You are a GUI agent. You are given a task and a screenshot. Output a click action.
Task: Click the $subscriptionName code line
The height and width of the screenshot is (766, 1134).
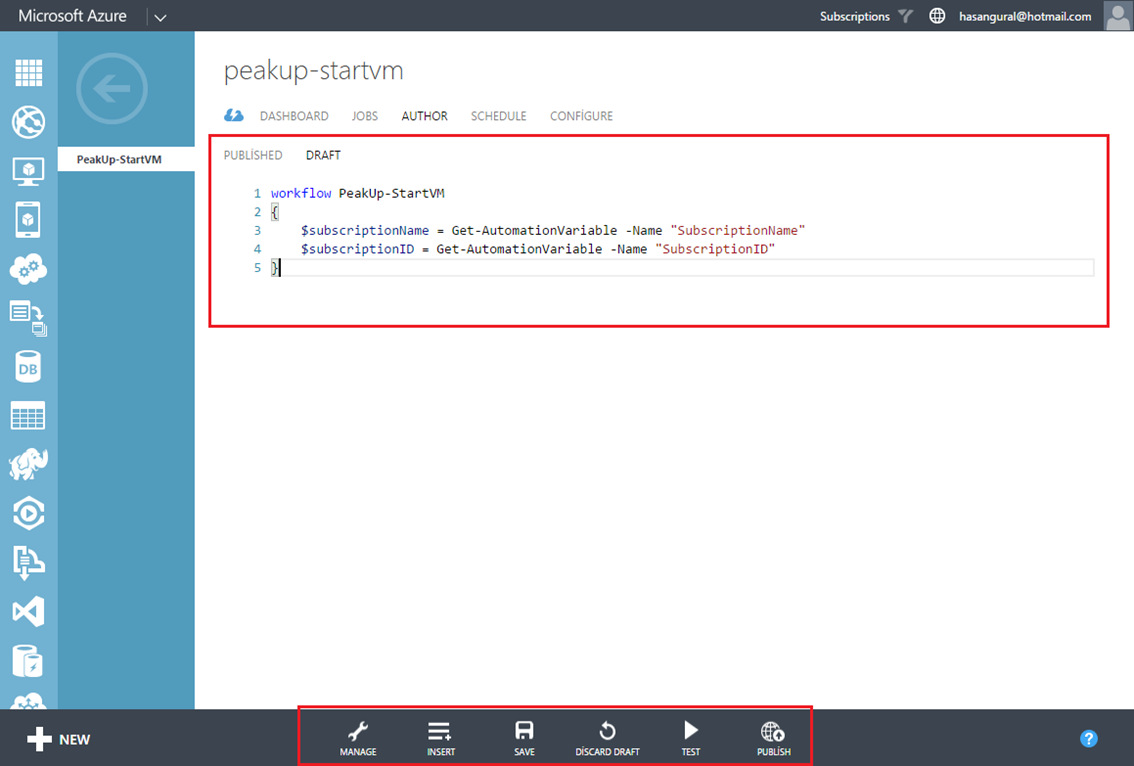pos(553,230)
